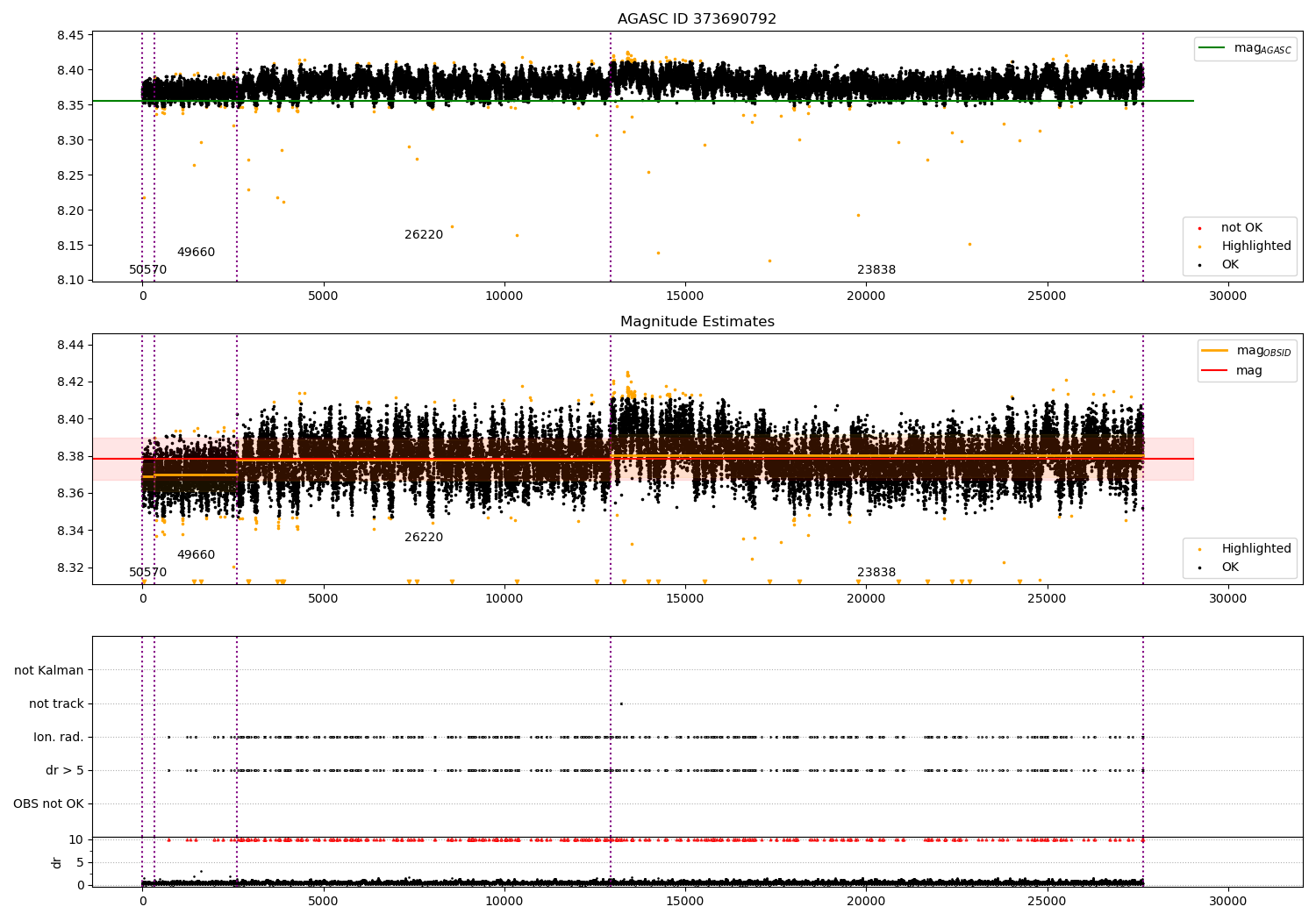Click the "not track" row label
This screenshot has height=921, width=1316.
(56, 704)
